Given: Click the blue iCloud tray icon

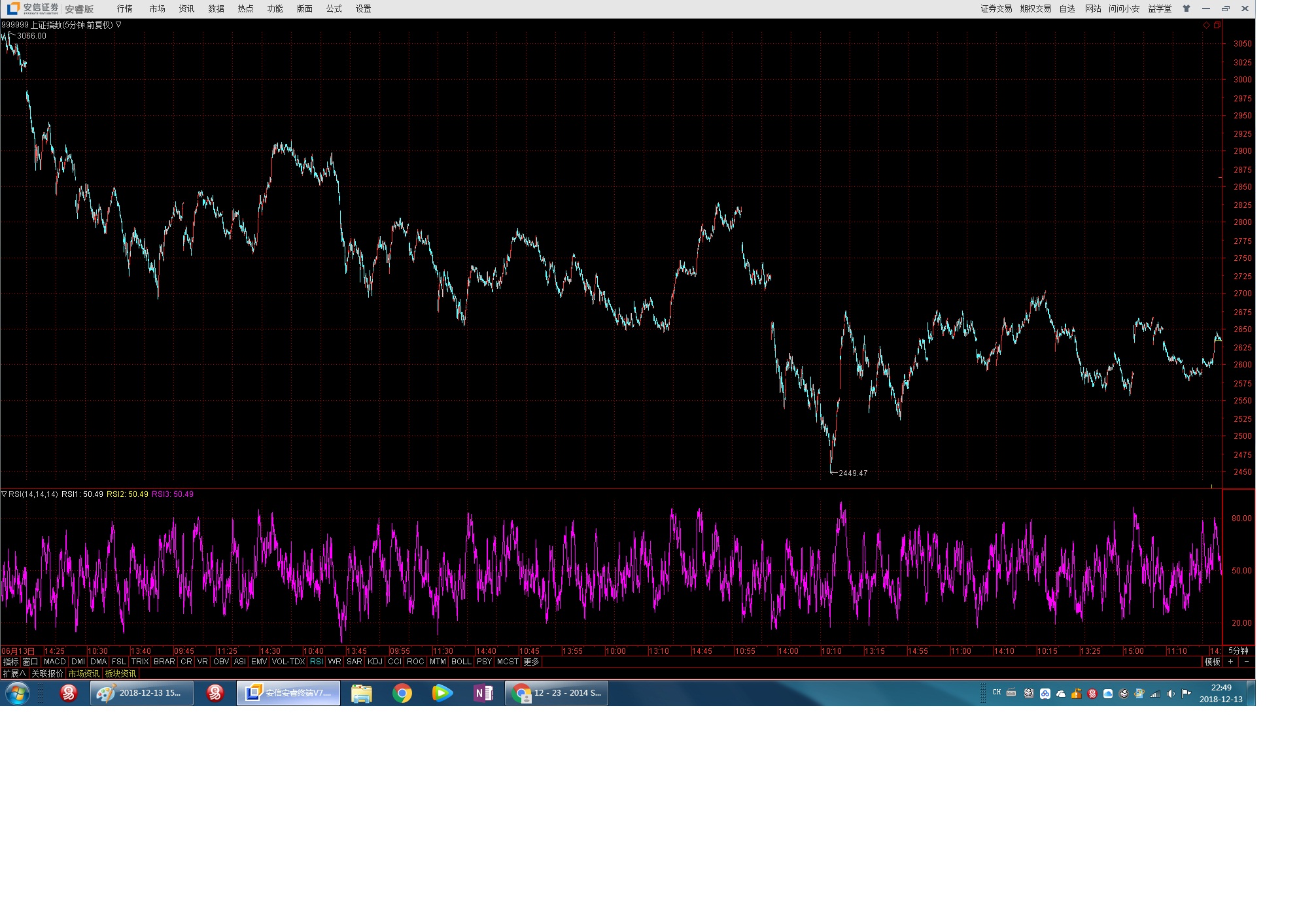Looking at the screenshot, I should [x=1108, y=694].
